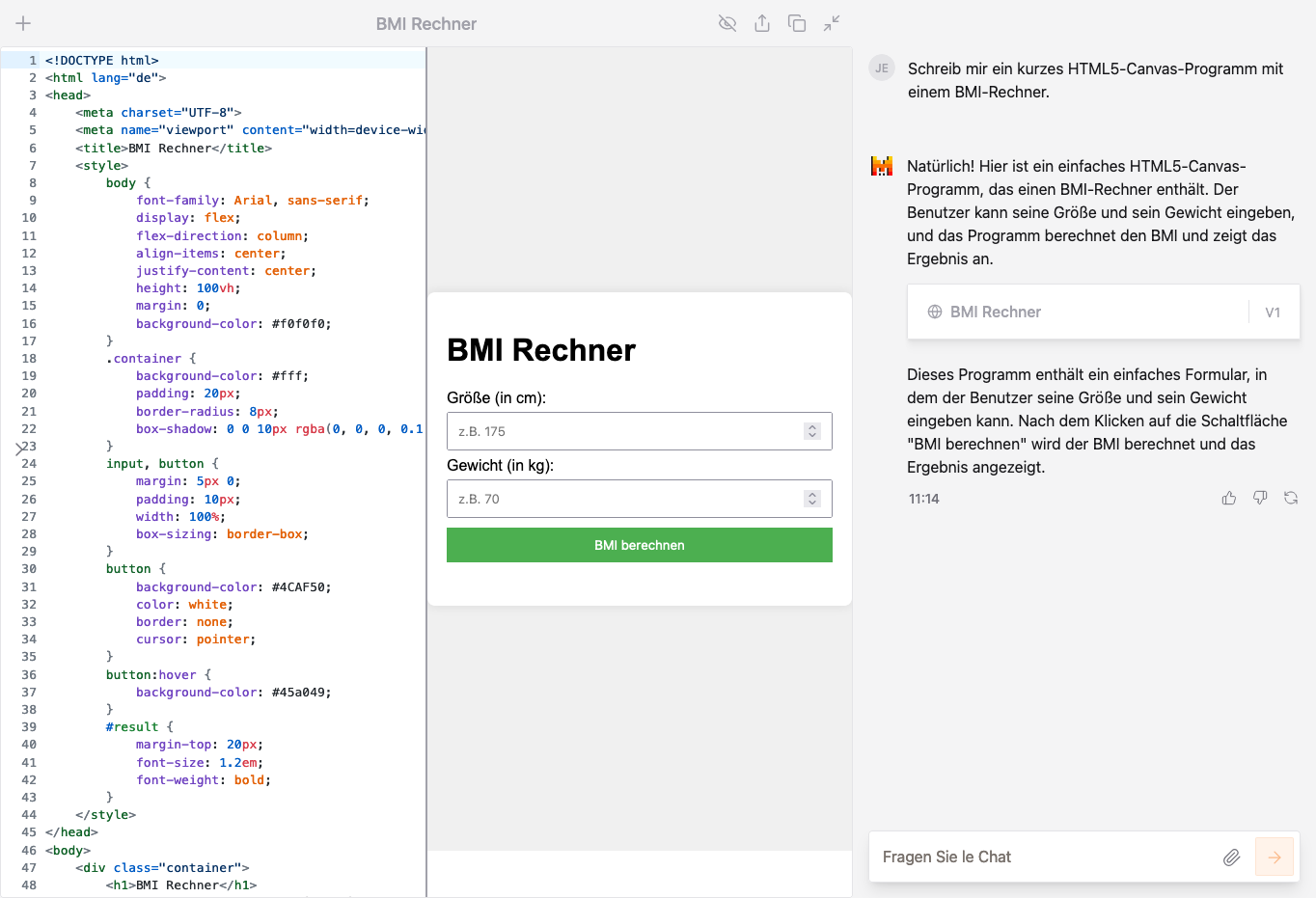
Task: Click the V1 version label
Action: pyautogui.click(x=1273, y=313)
